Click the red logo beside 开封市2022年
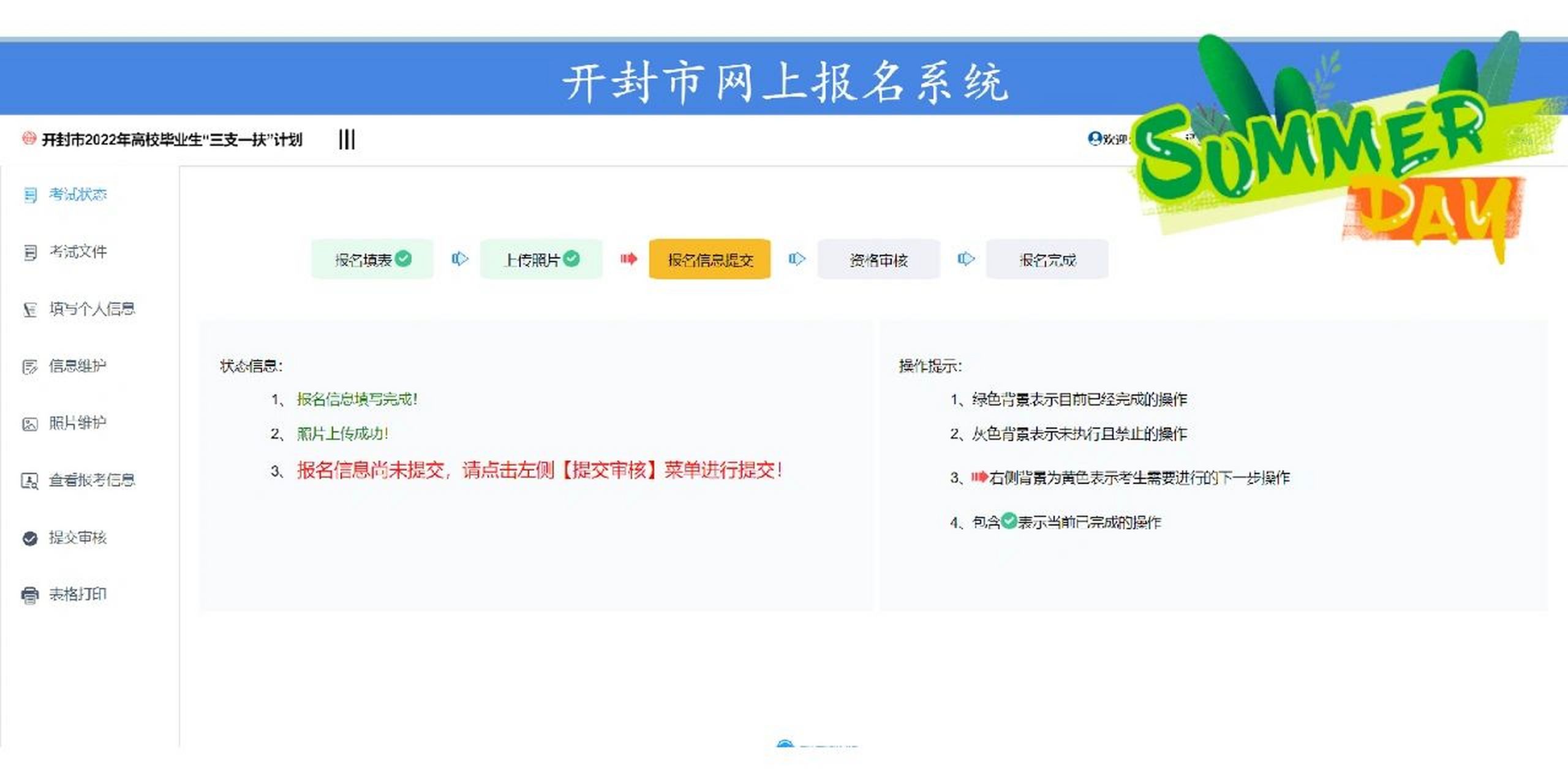The width and height of the screenshot is (1568, 784). (29, 139)
